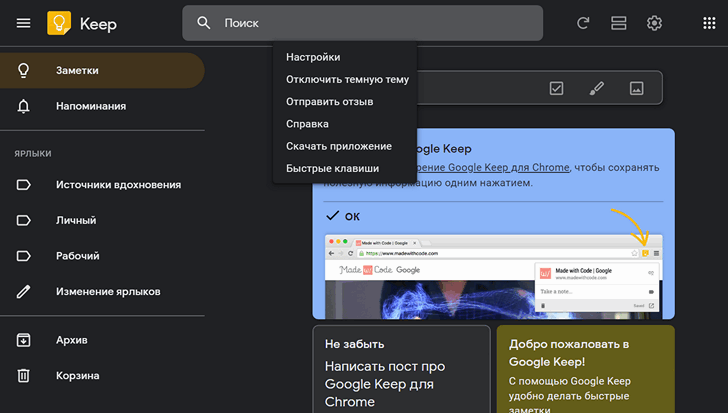Create a new checklist note

pyautogui.click(x=556, y=88)
